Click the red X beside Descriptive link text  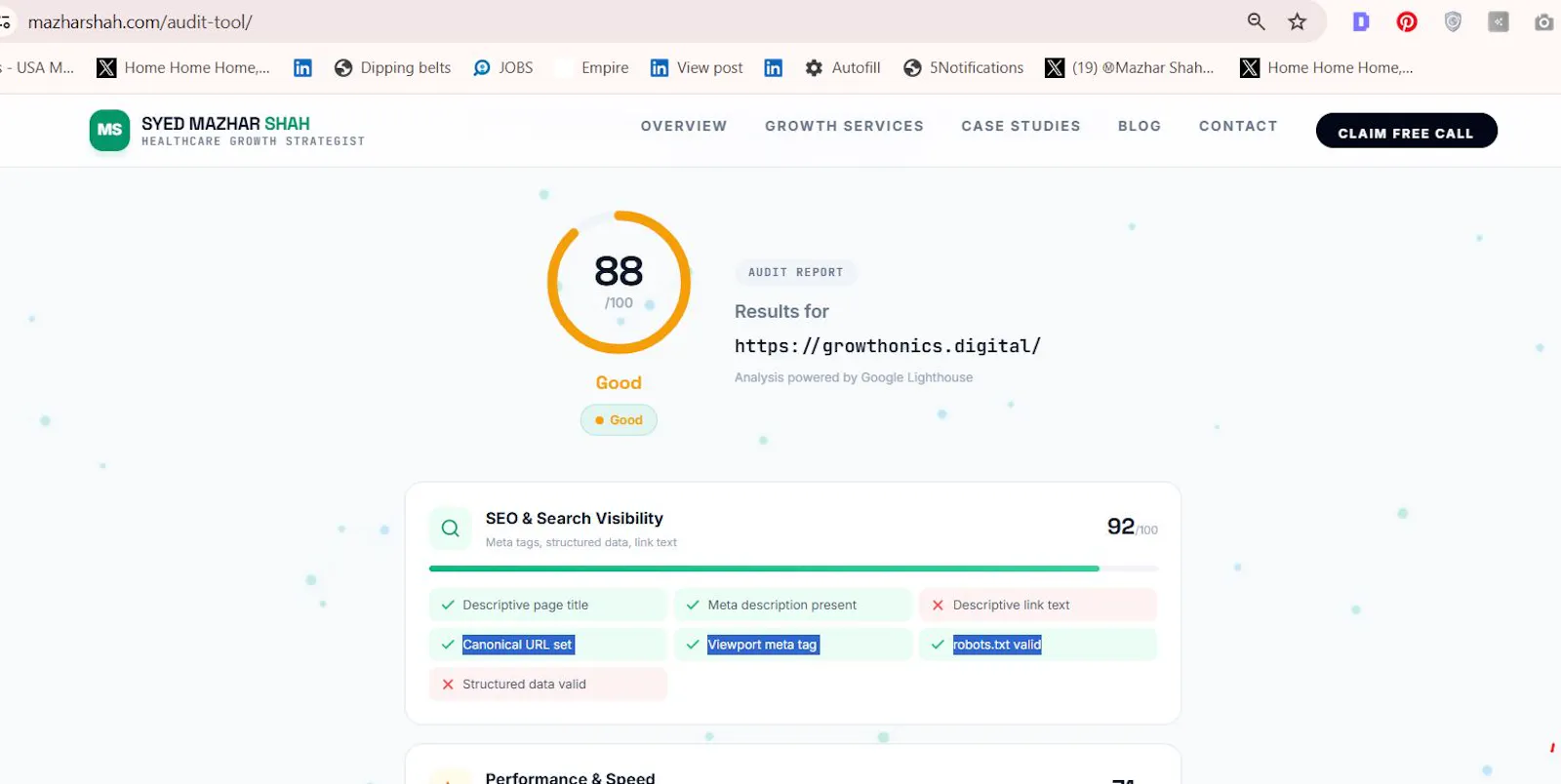pyautogui.click(x=938, y=605)
